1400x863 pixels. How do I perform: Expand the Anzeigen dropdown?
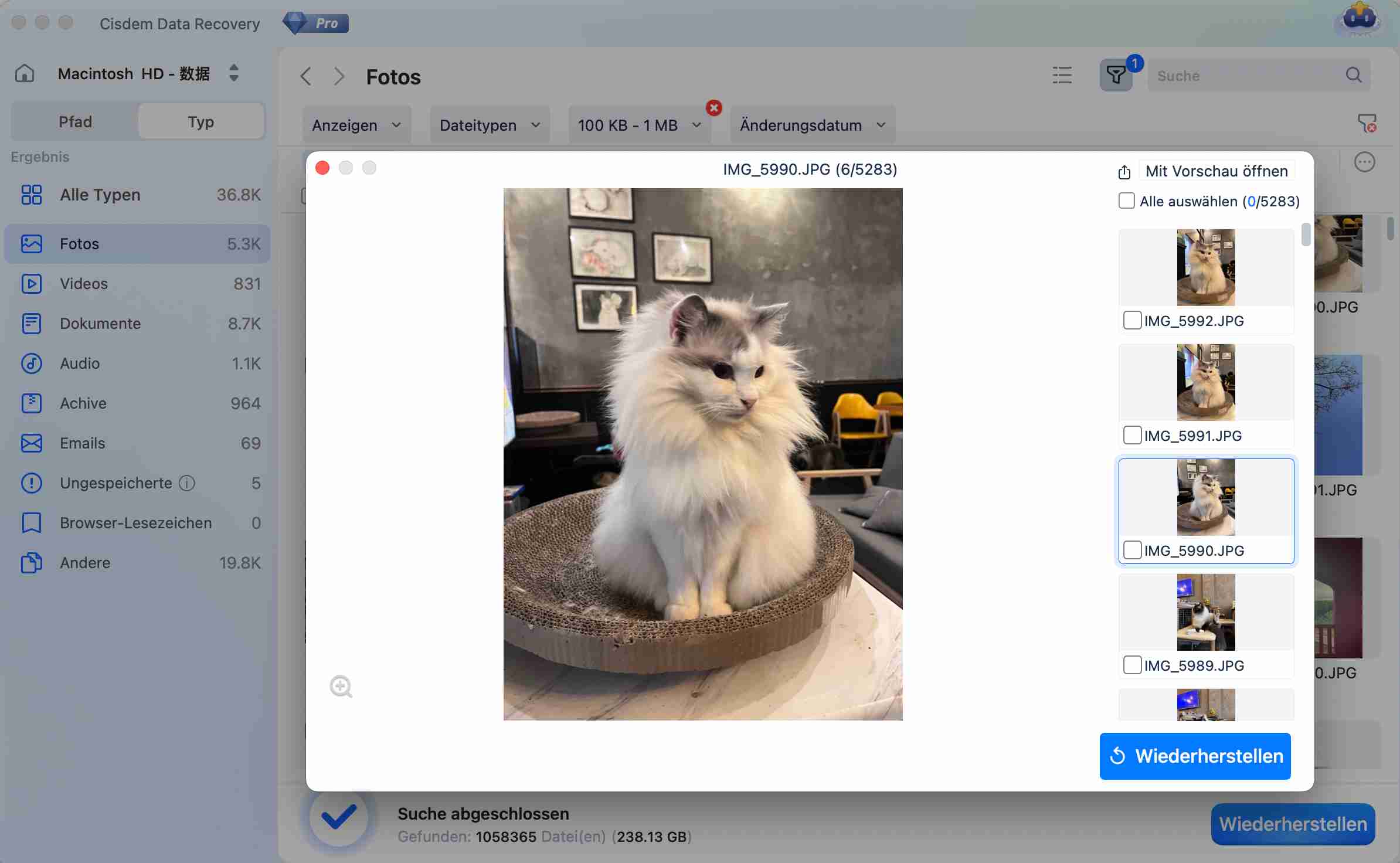(356, 125)
